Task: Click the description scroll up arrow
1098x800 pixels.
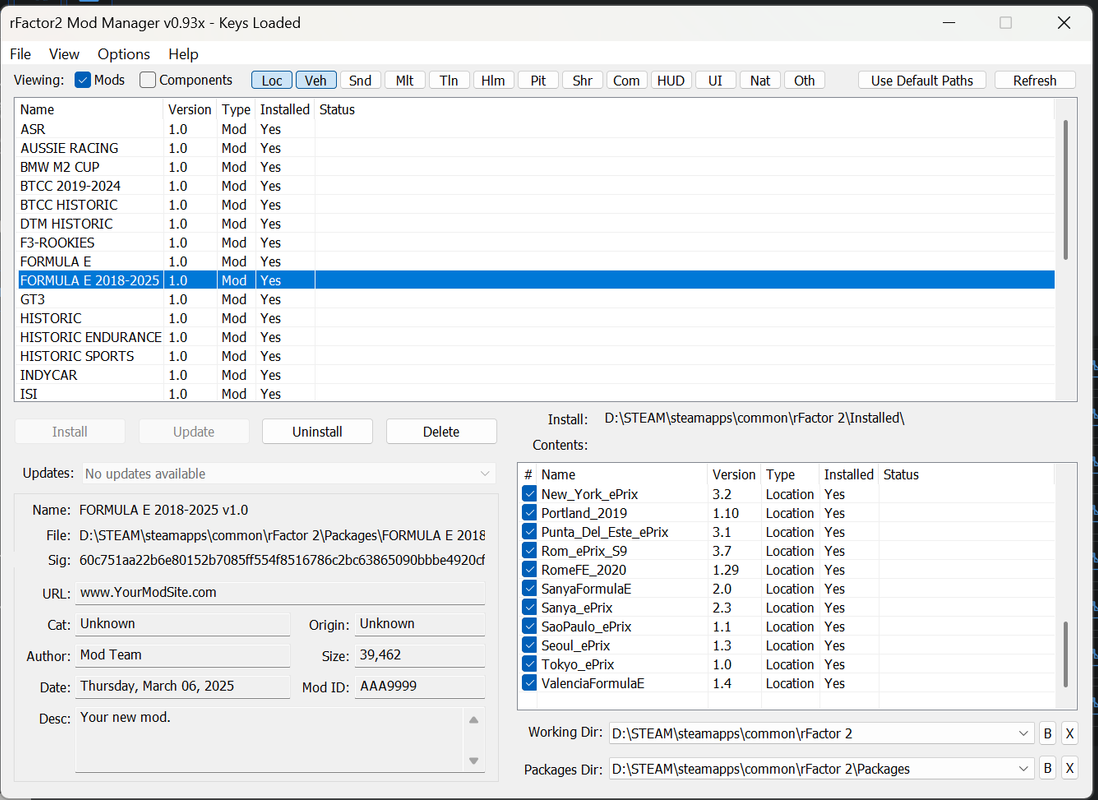Action: [x=473, y=719]
